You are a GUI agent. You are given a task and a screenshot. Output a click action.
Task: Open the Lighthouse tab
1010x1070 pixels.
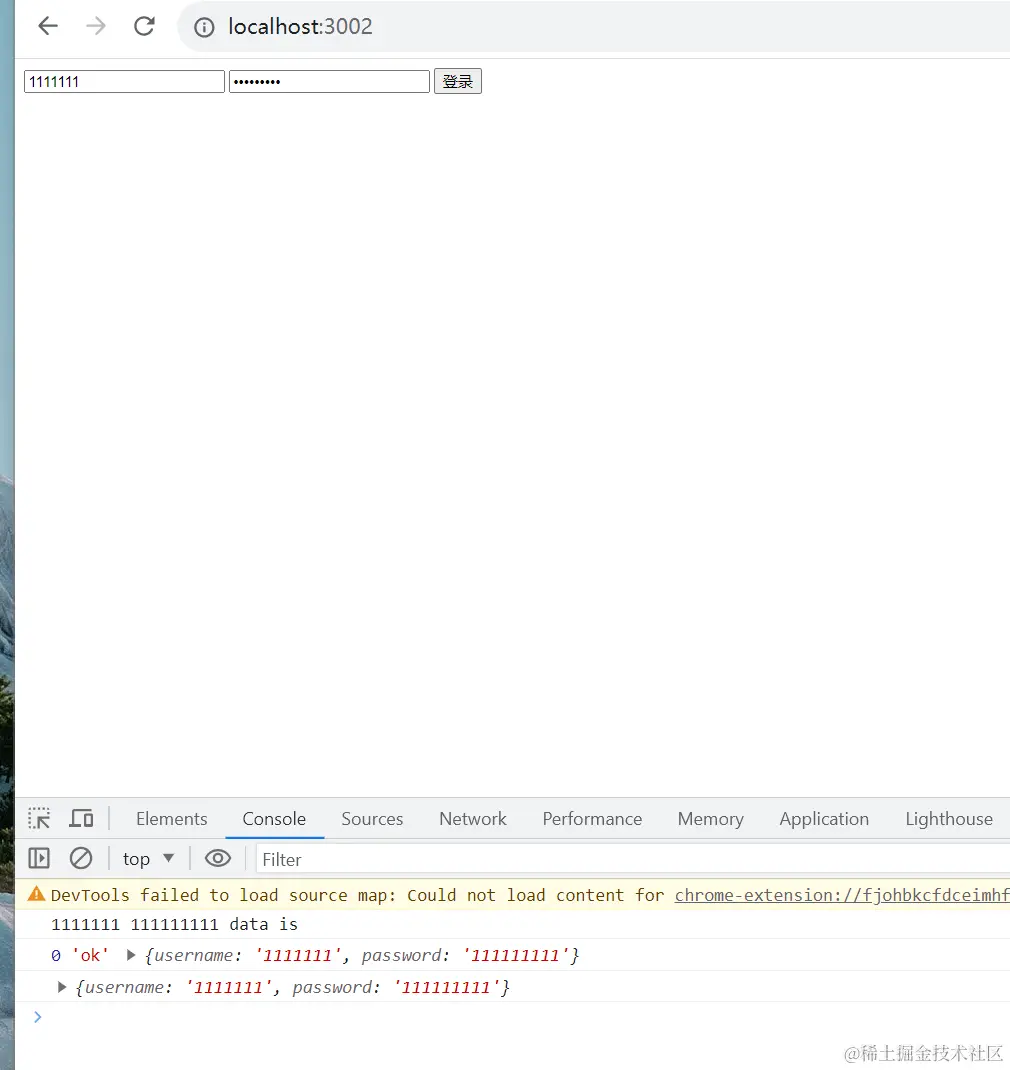click(949, 819)
